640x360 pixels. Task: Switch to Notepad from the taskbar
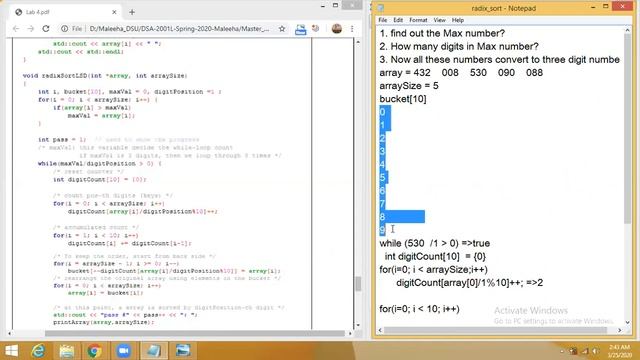154,351
